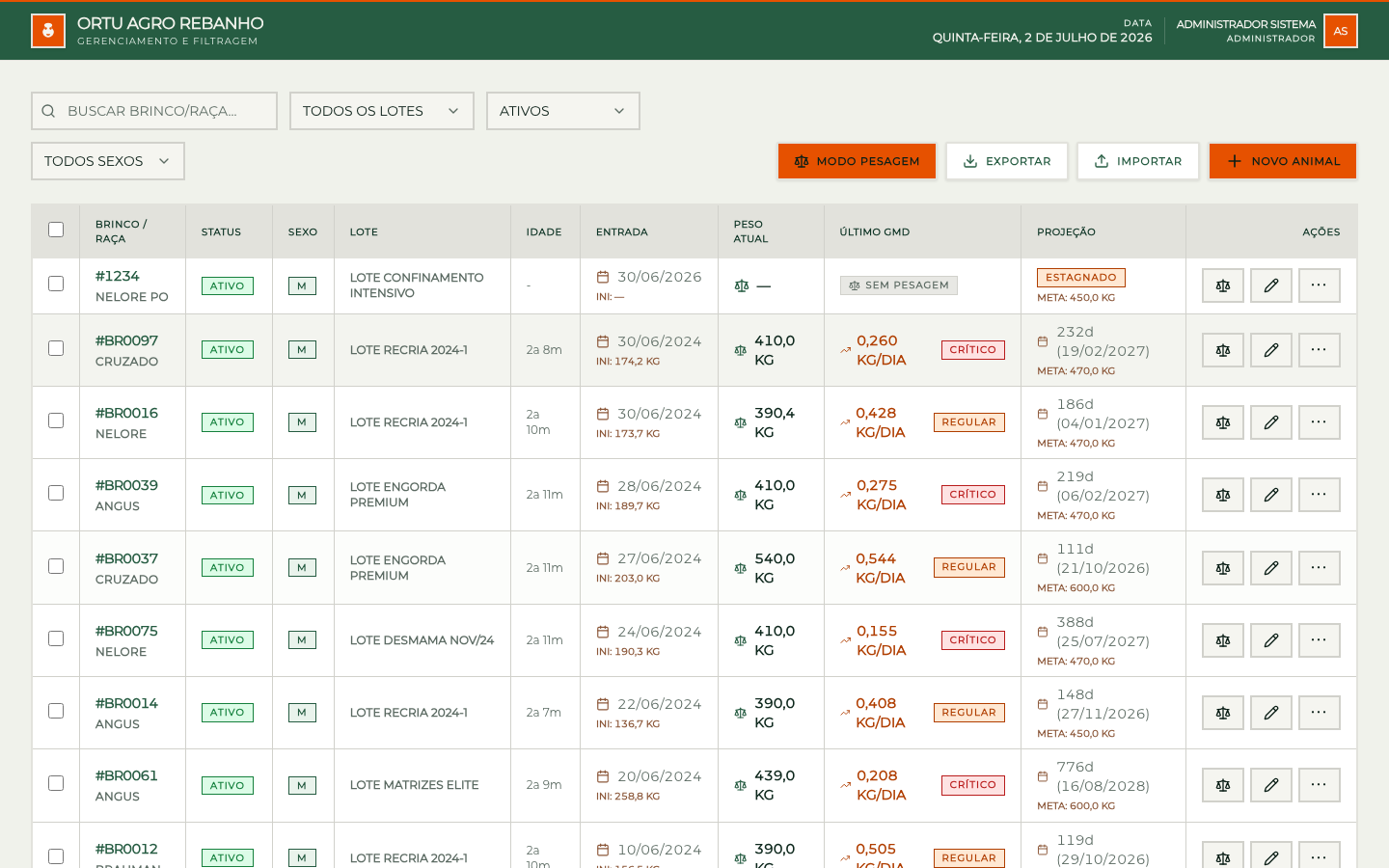Viewport: 1389px width, 868px height.
Task: Select row checkbox for #BR0097
Action: point(56,348)
